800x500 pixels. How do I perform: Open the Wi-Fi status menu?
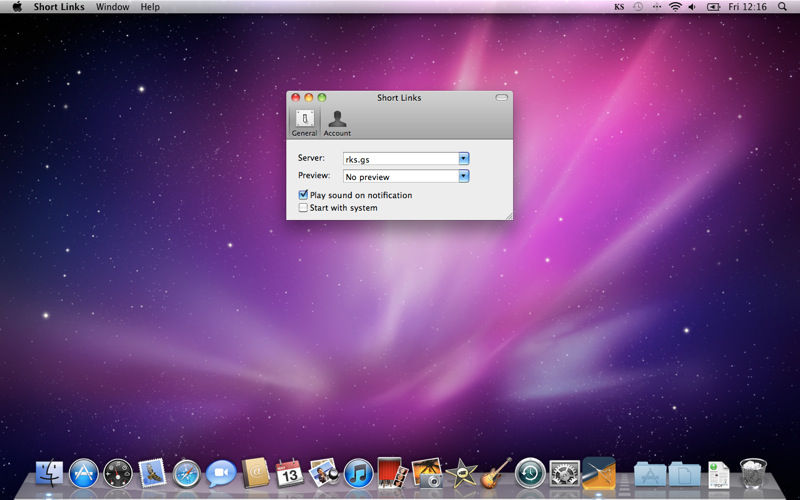coord(675,7)
